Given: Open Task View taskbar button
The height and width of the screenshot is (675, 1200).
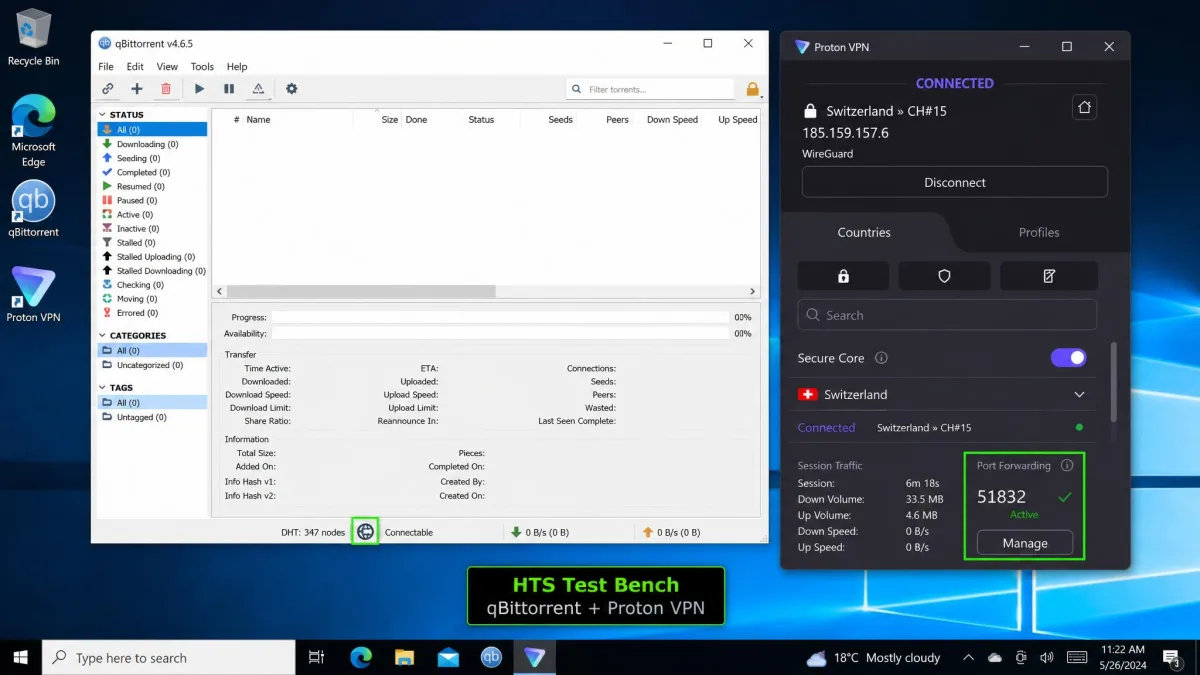Looking at the screenshot, I should point(316,657).
